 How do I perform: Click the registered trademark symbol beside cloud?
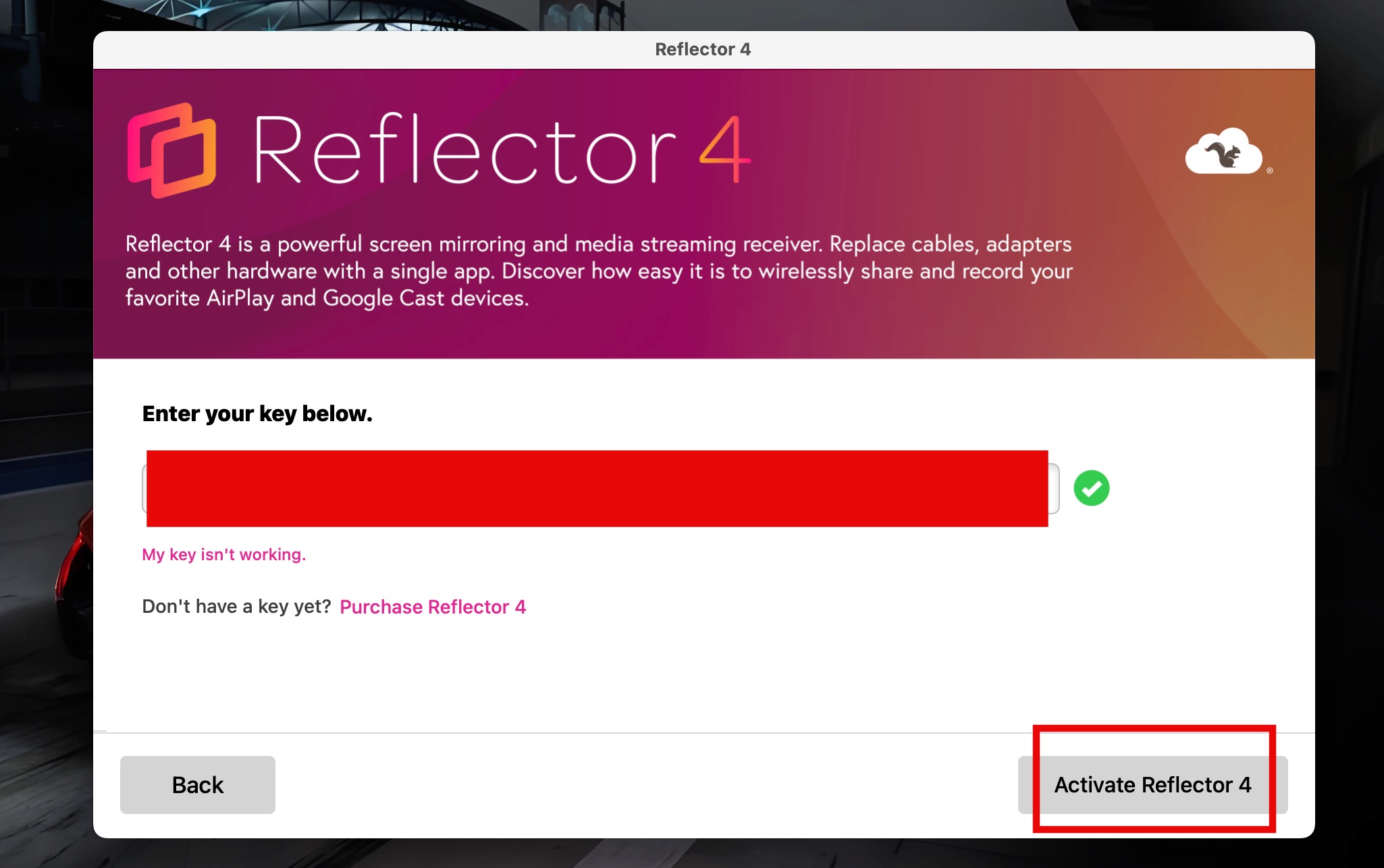1270,171
